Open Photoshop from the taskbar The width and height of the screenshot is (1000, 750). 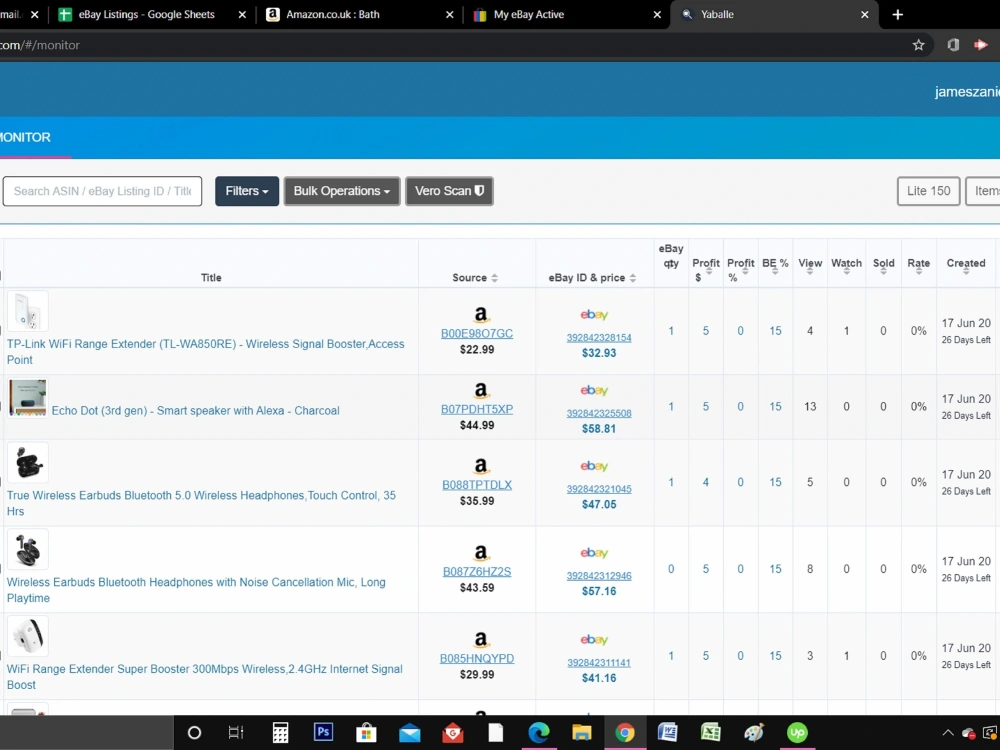(323, 732)
